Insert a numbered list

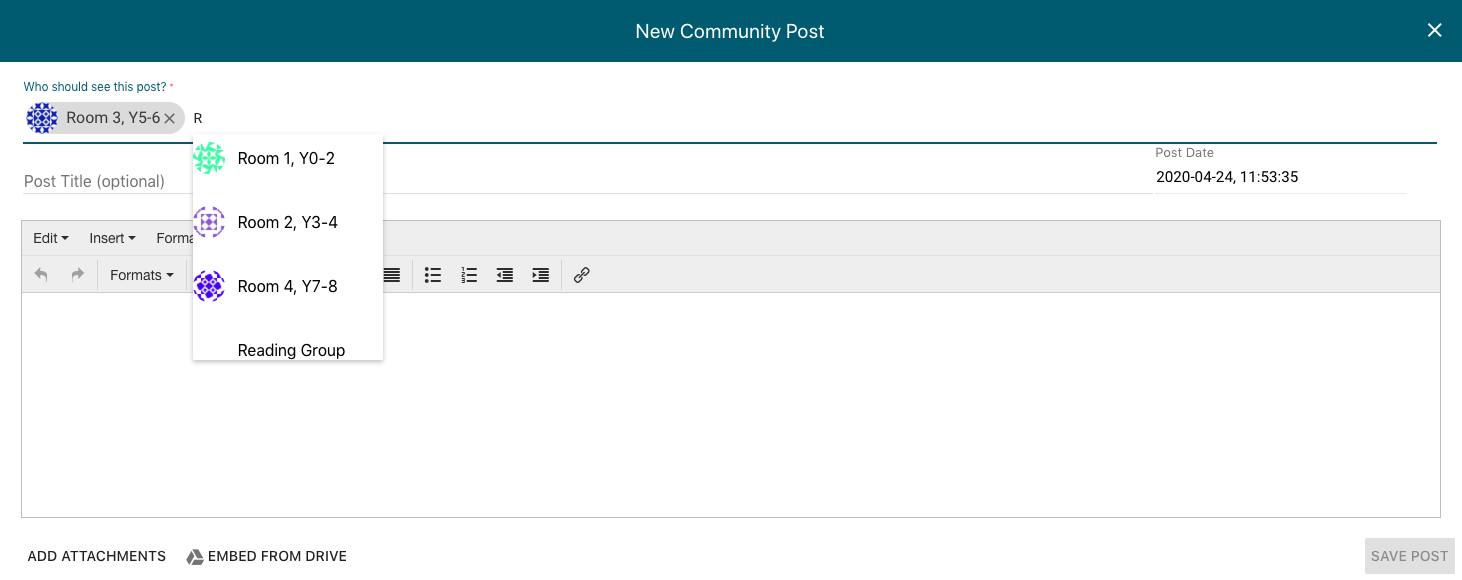tap(469, 275)
